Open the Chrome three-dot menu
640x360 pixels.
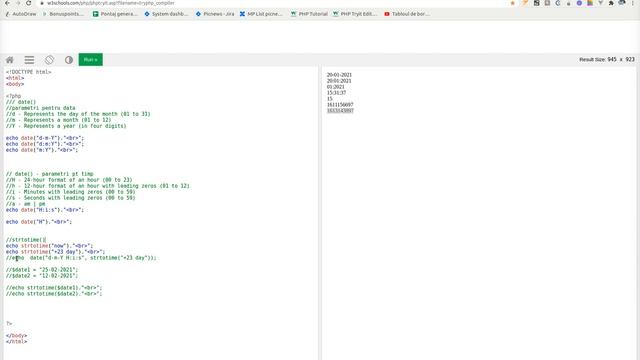[x=633, y=3]
